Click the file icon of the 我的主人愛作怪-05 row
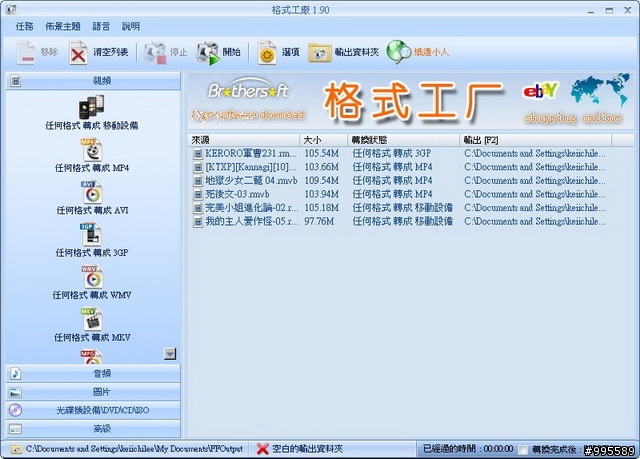Image resolution: width=640 pixels, height=459 pixels. [198, 222]
